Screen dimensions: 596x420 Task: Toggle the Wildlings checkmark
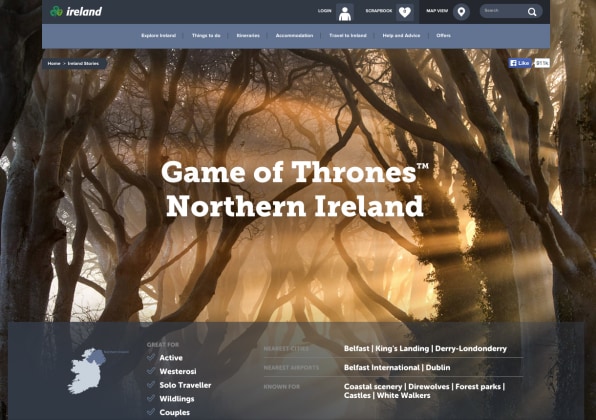[x=151, y=398]
